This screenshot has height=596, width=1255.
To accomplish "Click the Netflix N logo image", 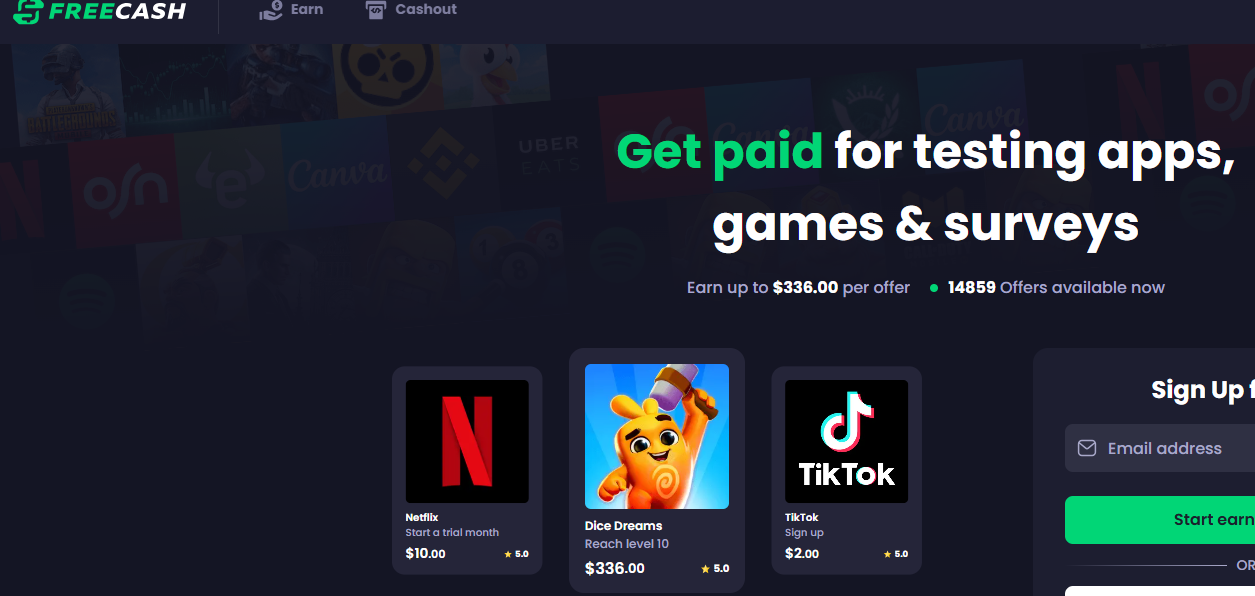I will pos(467,441).
